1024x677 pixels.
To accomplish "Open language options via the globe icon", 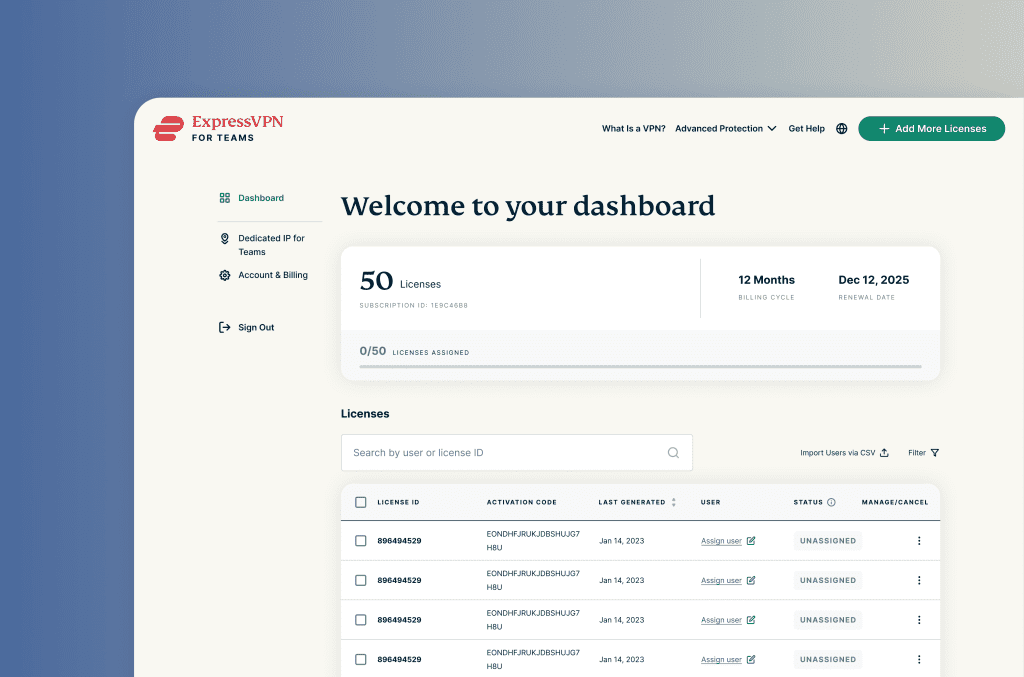I will coord(841,128).
